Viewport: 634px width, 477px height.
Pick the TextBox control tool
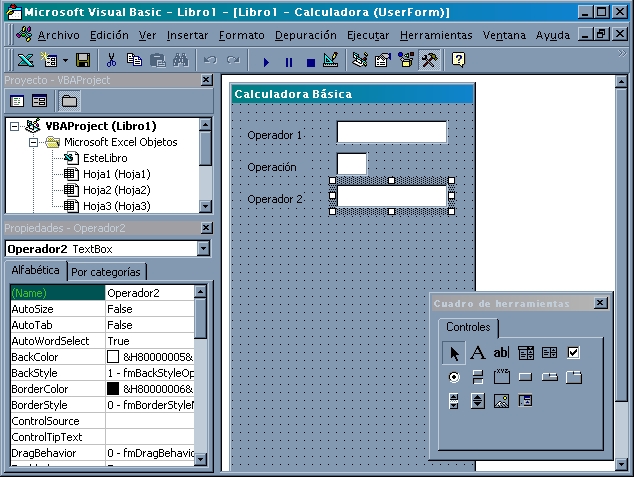(x=502, y=353)
